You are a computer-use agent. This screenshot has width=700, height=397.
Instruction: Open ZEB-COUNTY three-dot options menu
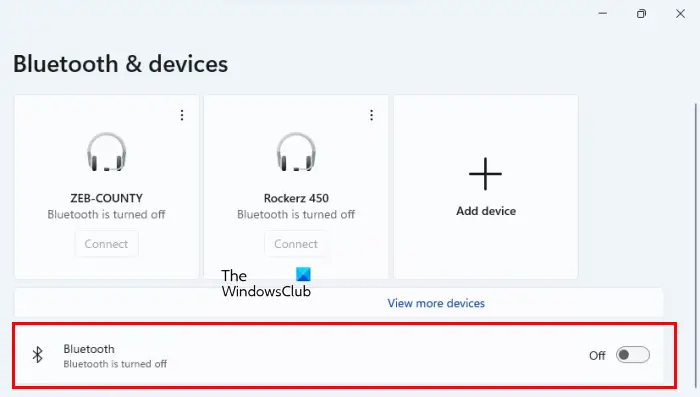(x=182, y=115)
